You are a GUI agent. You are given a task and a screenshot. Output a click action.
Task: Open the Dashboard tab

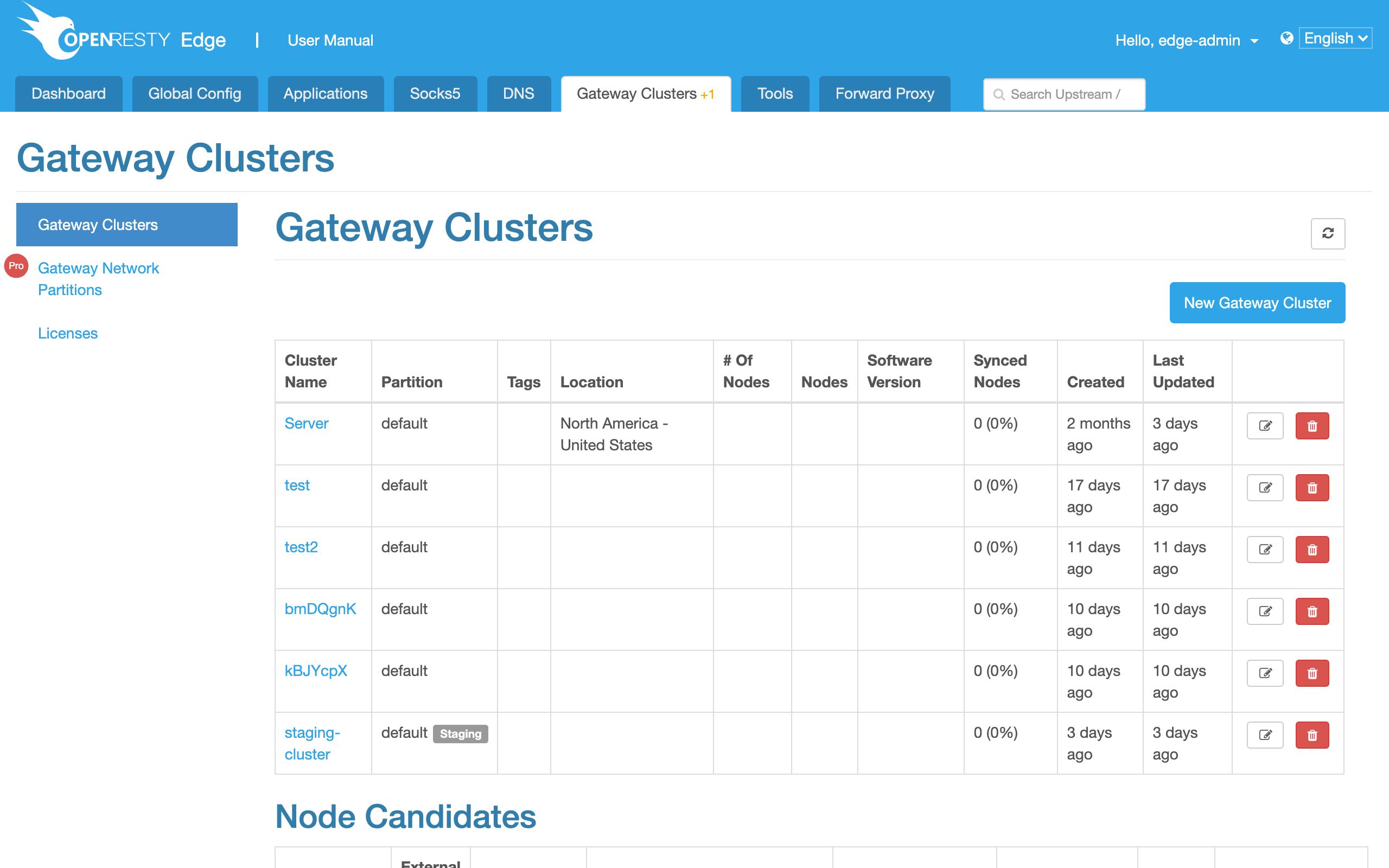[69, 93]
